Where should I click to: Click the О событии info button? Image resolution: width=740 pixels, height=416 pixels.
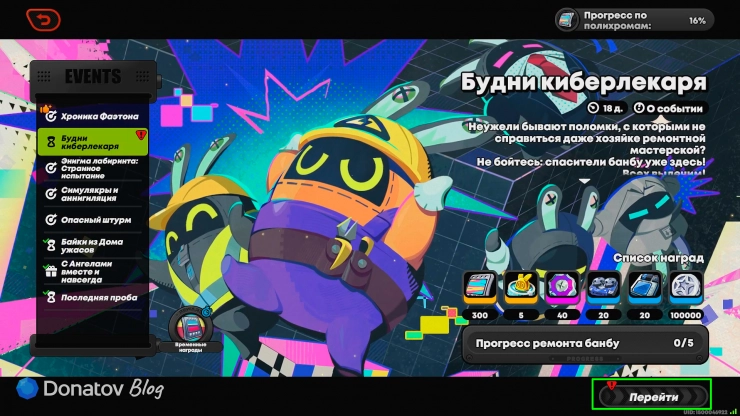[x=668, y=109]
